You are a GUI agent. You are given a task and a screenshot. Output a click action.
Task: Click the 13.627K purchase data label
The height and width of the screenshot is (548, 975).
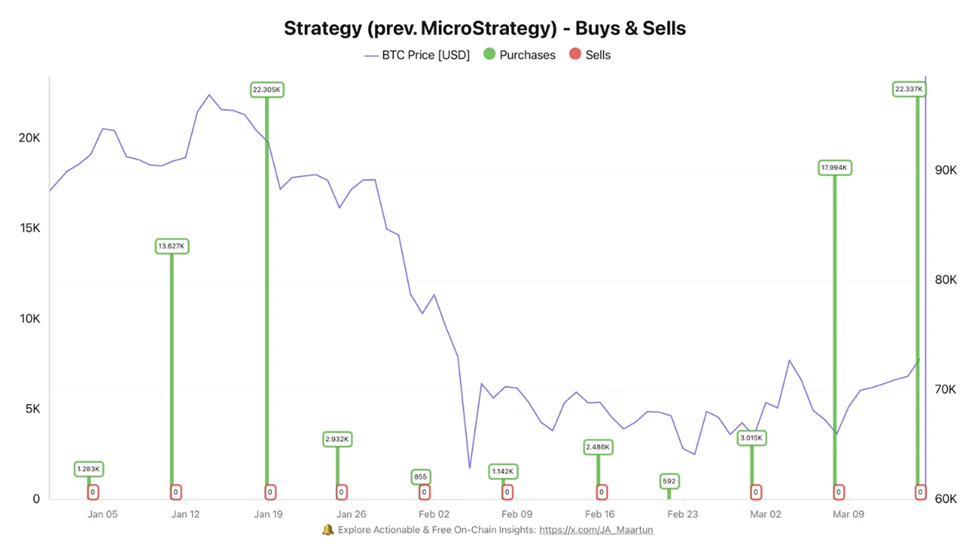pyautogui.click(x=172, y=246)
